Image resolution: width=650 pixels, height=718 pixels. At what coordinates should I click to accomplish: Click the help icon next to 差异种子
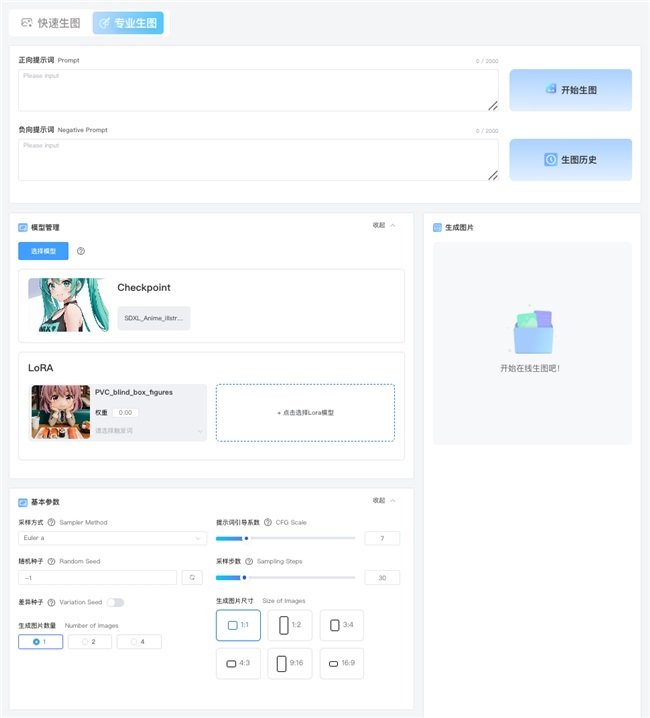(x=51, y=602)
